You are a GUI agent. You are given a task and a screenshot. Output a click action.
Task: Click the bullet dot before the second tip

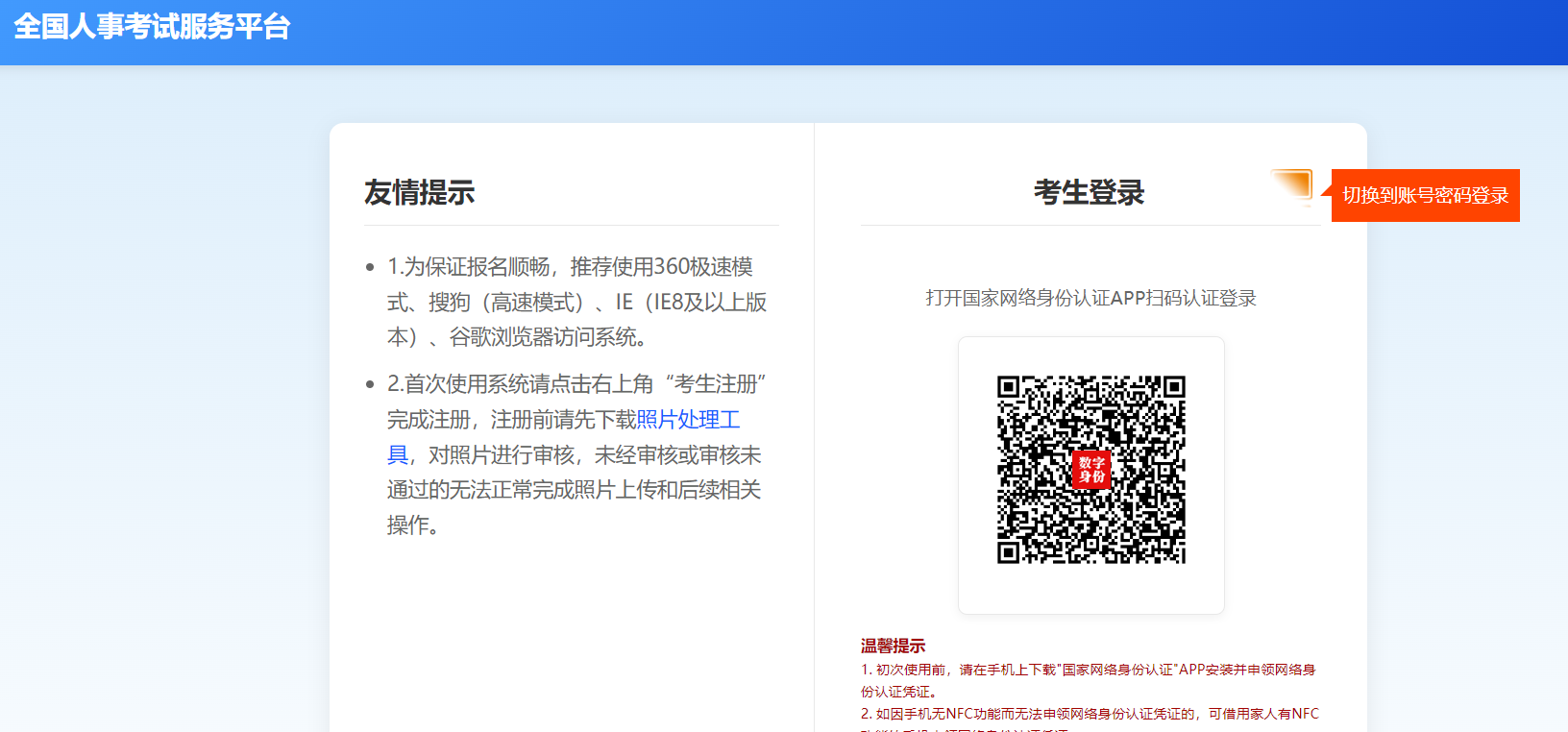click(x=370, y=384)
